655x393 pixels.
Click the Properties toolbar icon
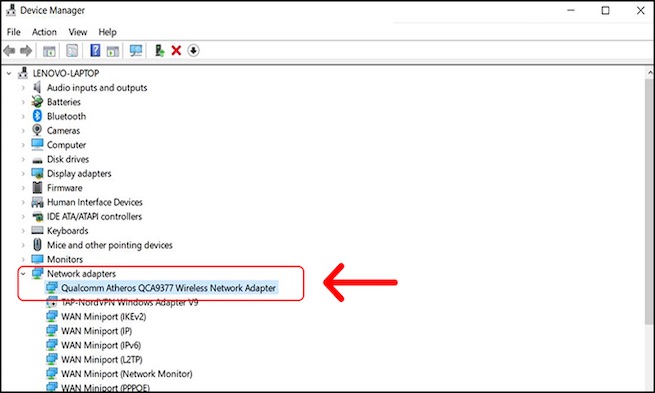(72, 51)
